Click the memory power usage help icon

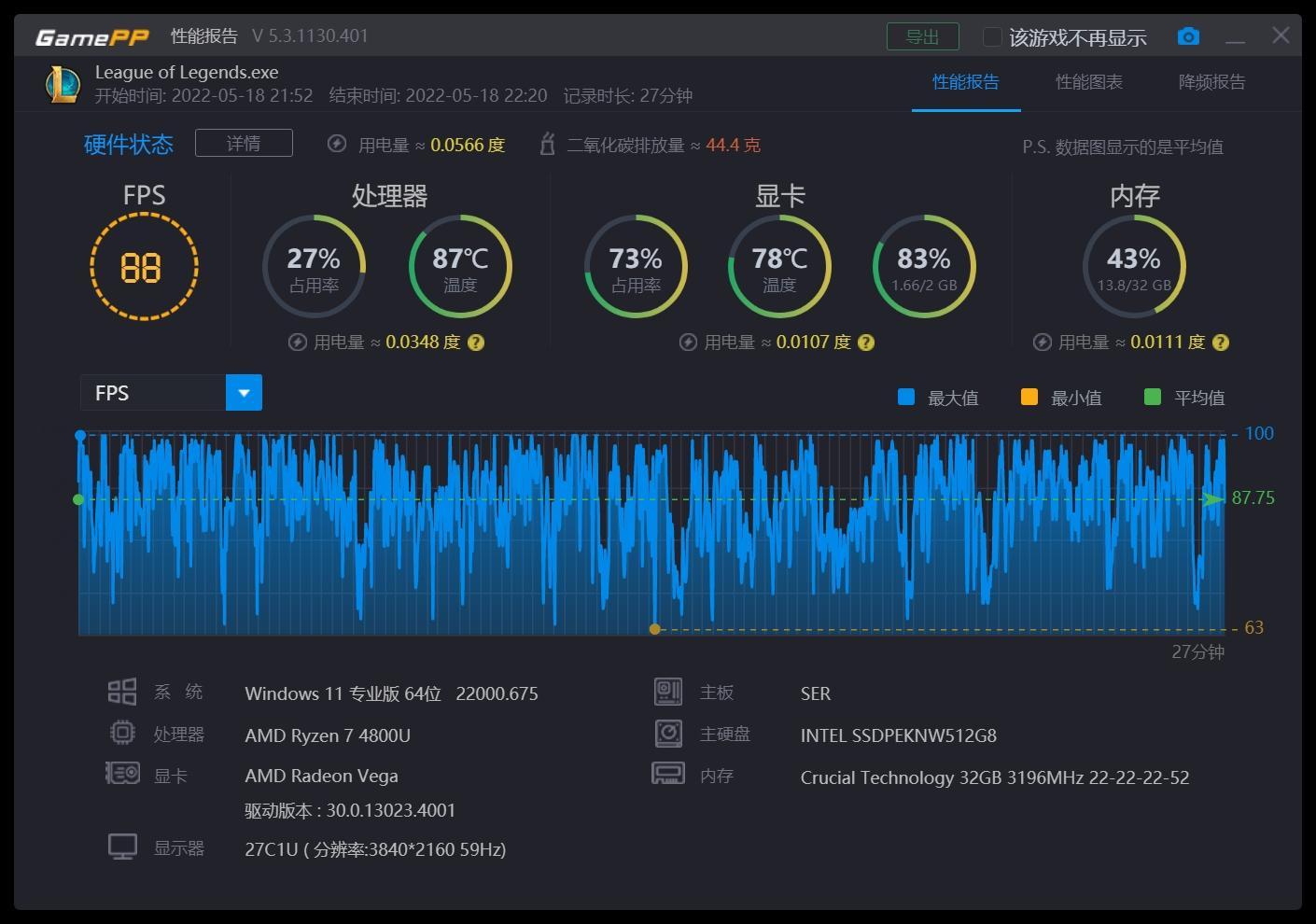1220,343
